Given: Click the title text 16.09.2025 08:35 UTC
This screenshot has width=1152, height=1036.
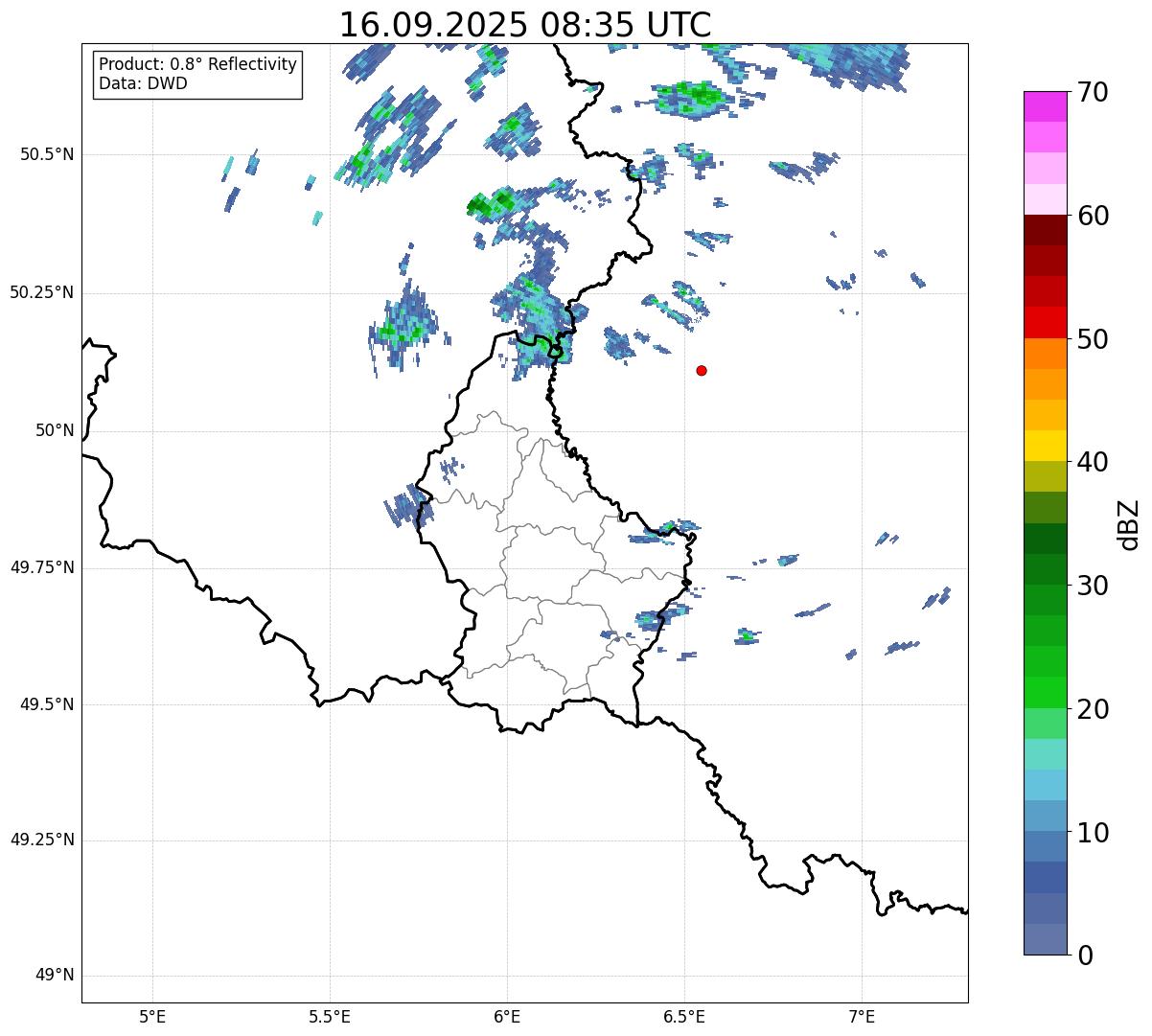Looking at the screenshot, I should coord(525,25).
